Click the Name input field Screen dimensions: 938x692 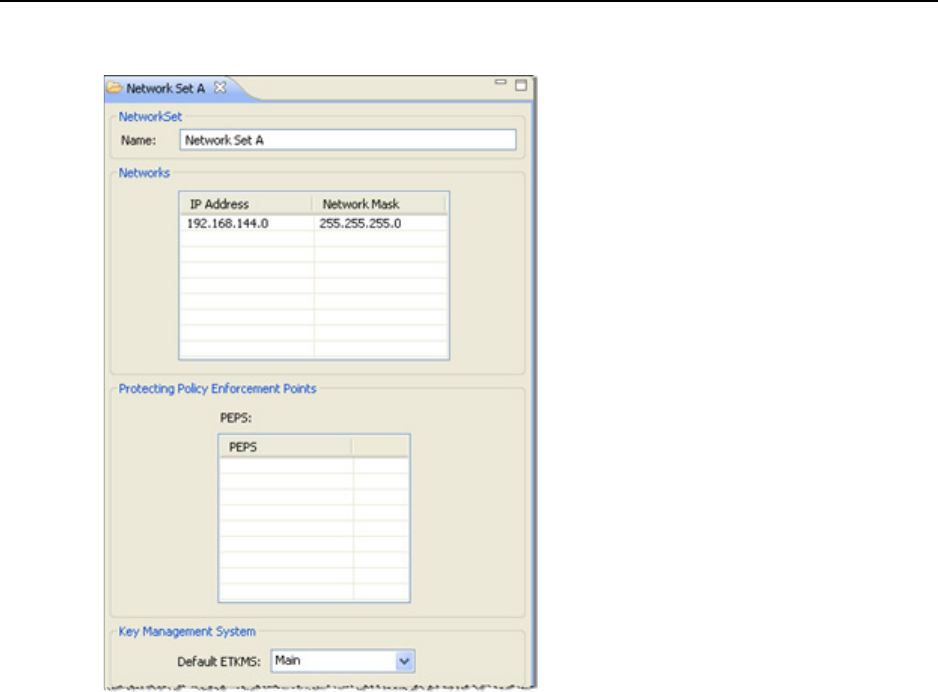(348, 140)
